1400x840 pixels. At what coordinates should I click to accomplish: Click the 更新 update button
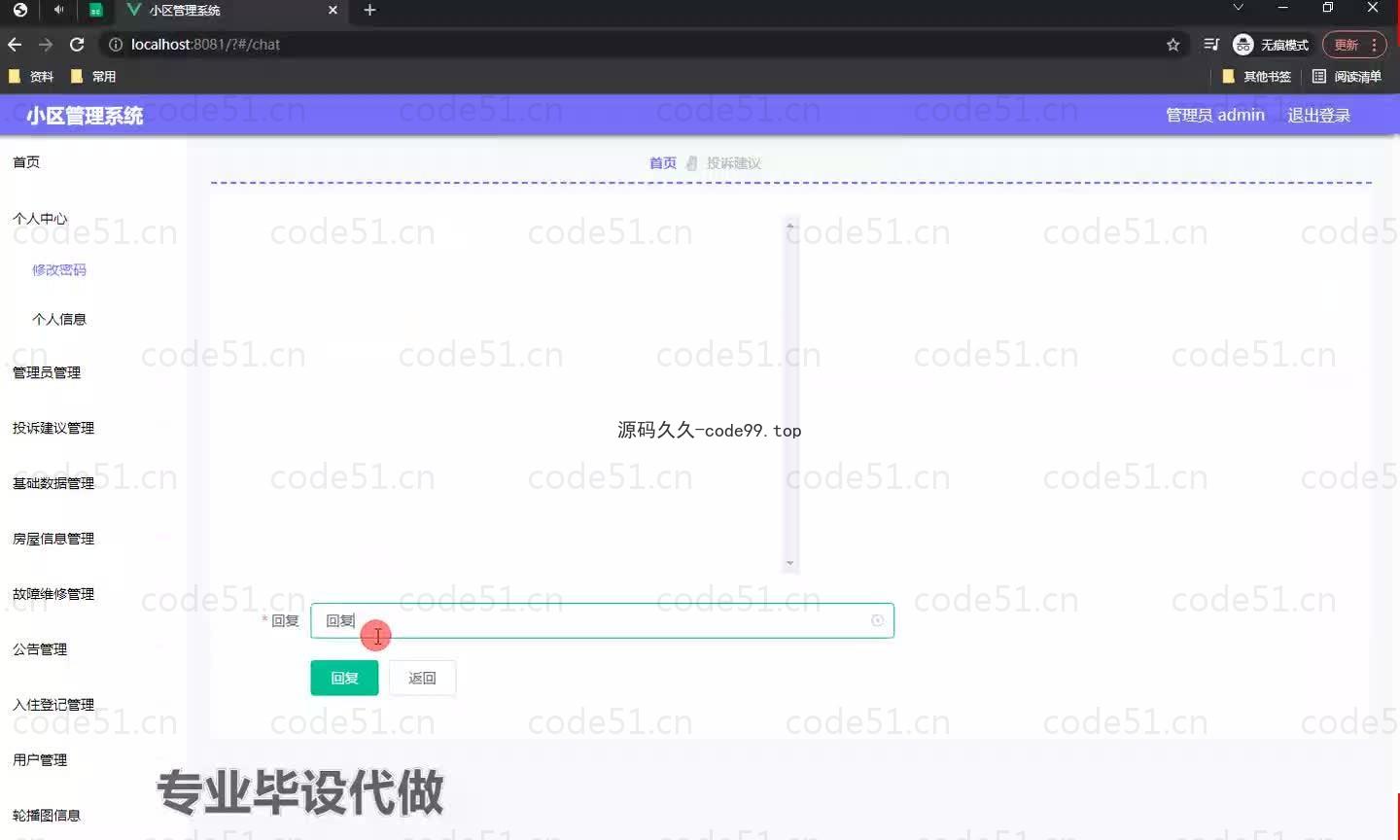click(1346, 45)
